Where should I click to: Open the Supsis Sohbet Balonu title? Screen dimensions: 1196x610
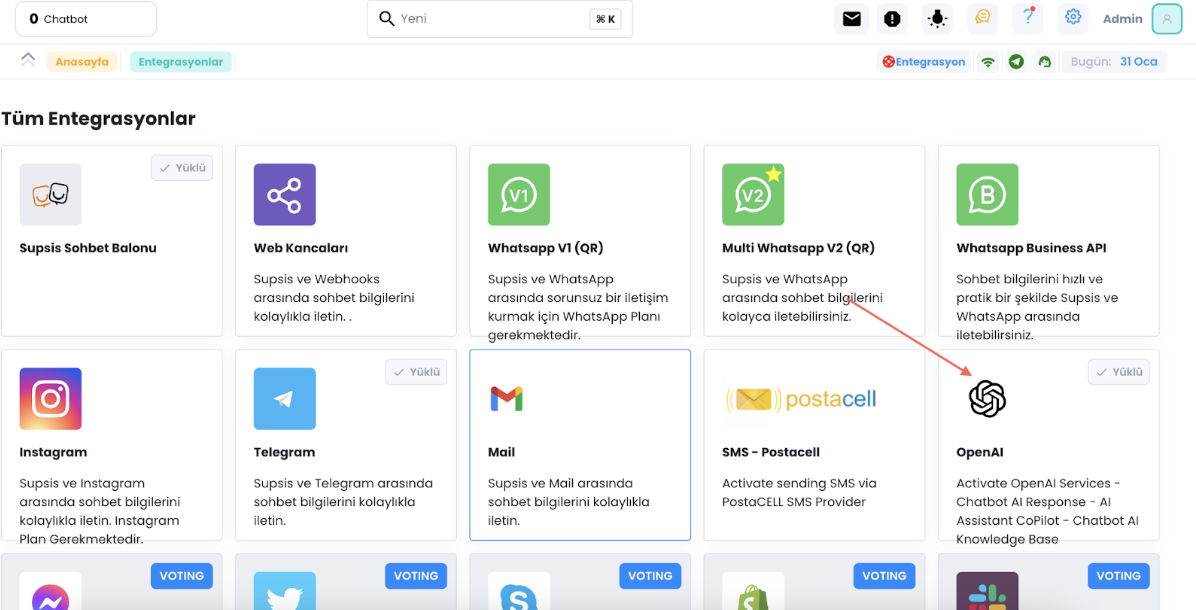tap(88, 248)
